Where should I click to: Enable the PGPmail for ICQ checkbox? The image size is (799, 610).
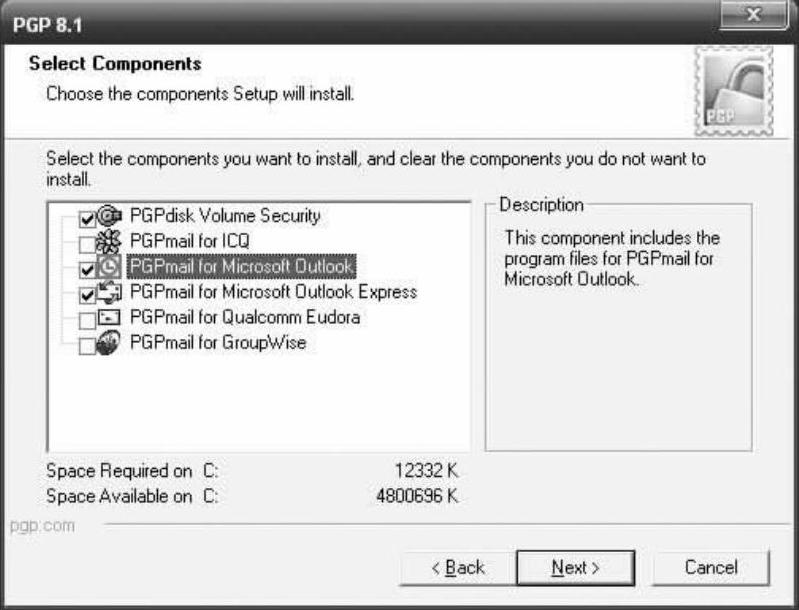click(x=87, y=243)
